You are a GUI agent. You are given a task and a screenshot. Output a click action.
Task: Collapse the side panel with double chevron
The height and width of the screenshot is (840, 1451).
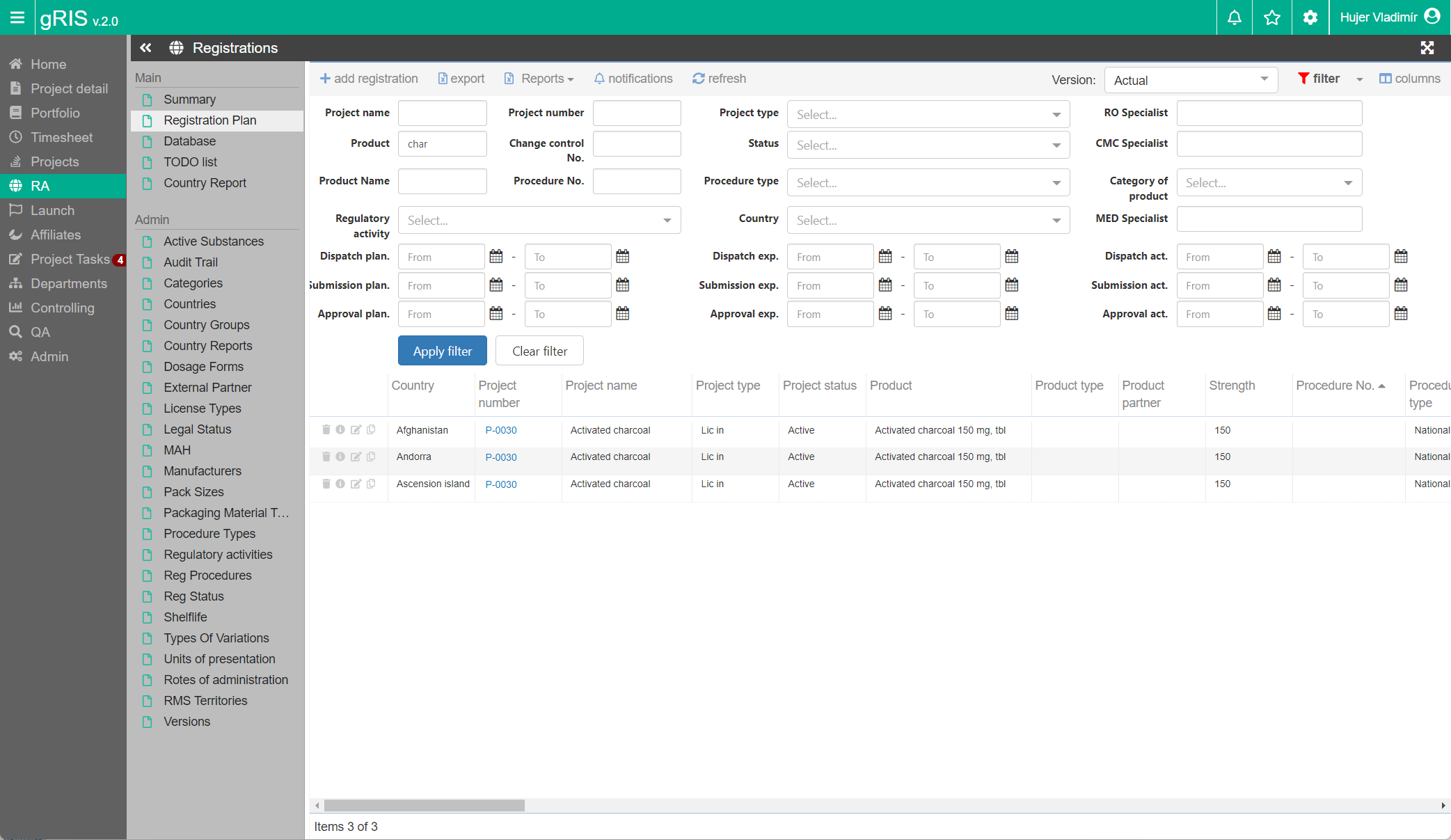[x=145, y=48]
